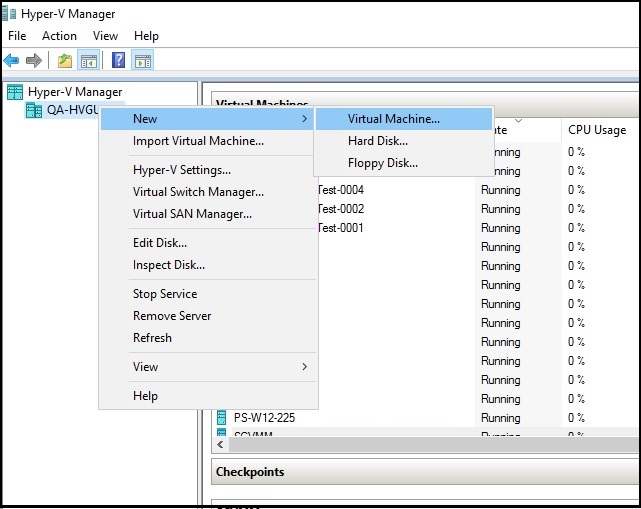
Task: Click the blue Help question mark icon
Action: (x=119, y=60)
